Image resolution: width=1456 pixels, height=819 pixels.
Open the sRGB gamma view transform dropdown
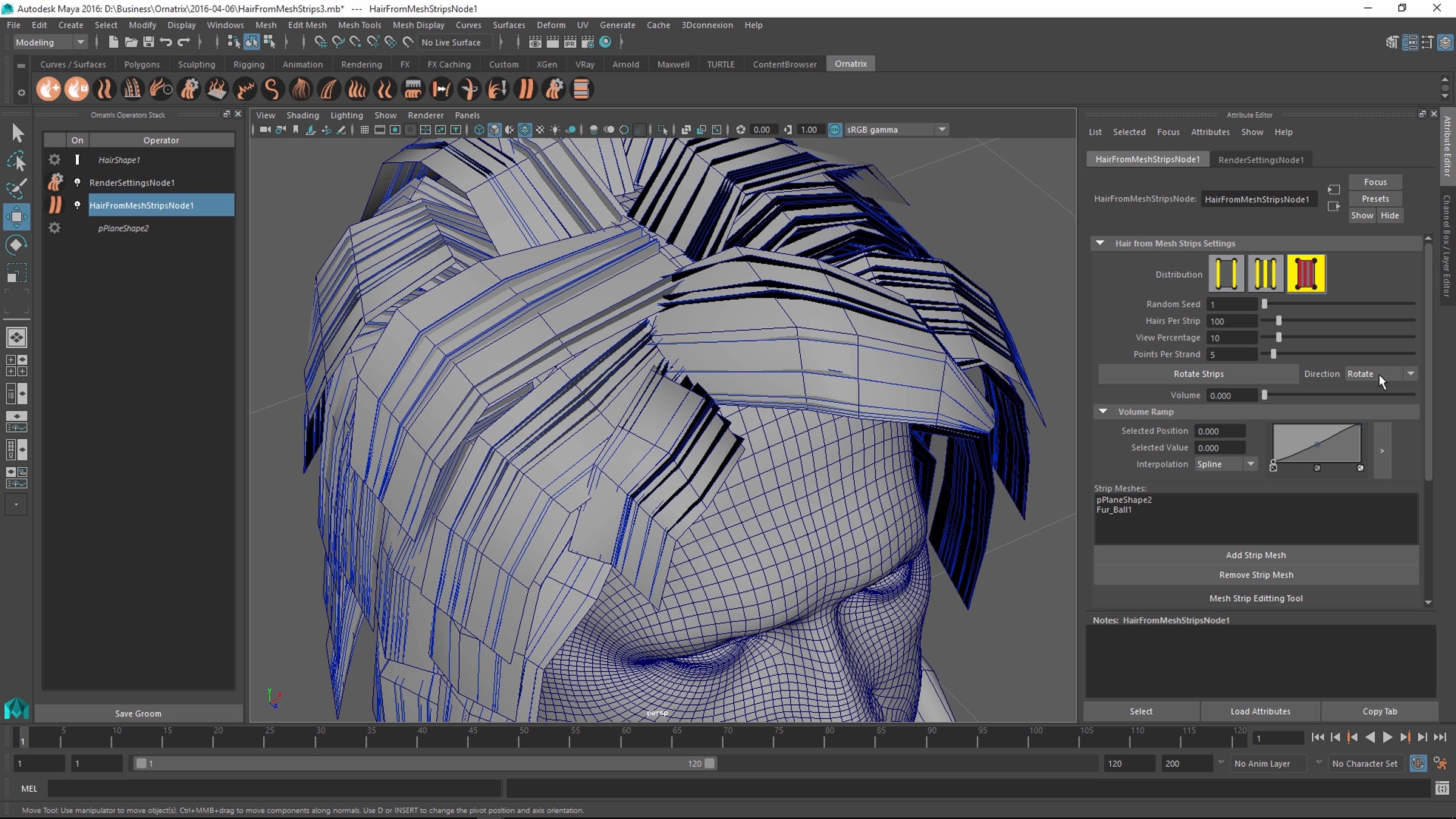pos(895,130)
